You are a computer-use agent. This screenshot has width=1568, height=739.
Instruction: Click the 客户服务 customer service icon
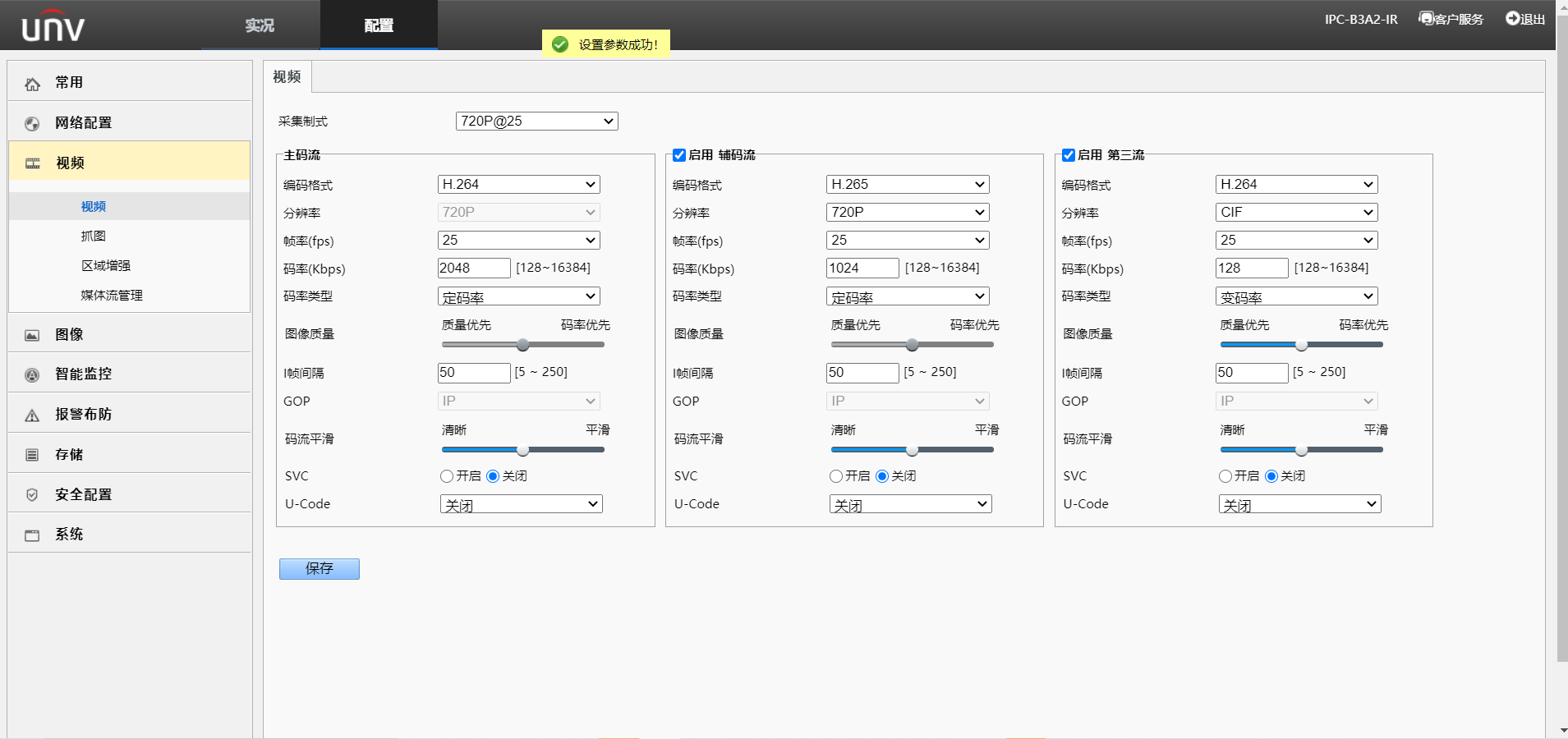1426,18
